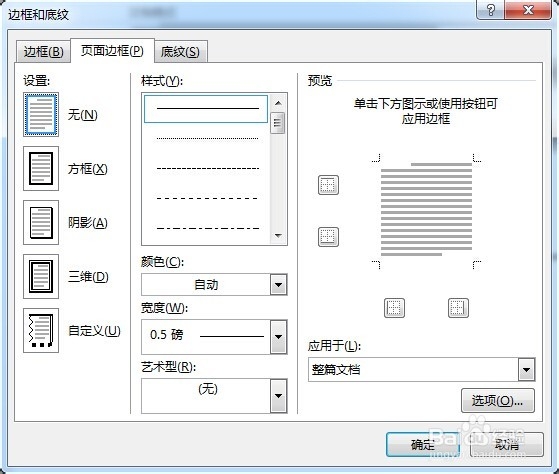Click the 自定义(U) setting label
The height and width of the screenshot is (474, 559).
pos(94,331)
